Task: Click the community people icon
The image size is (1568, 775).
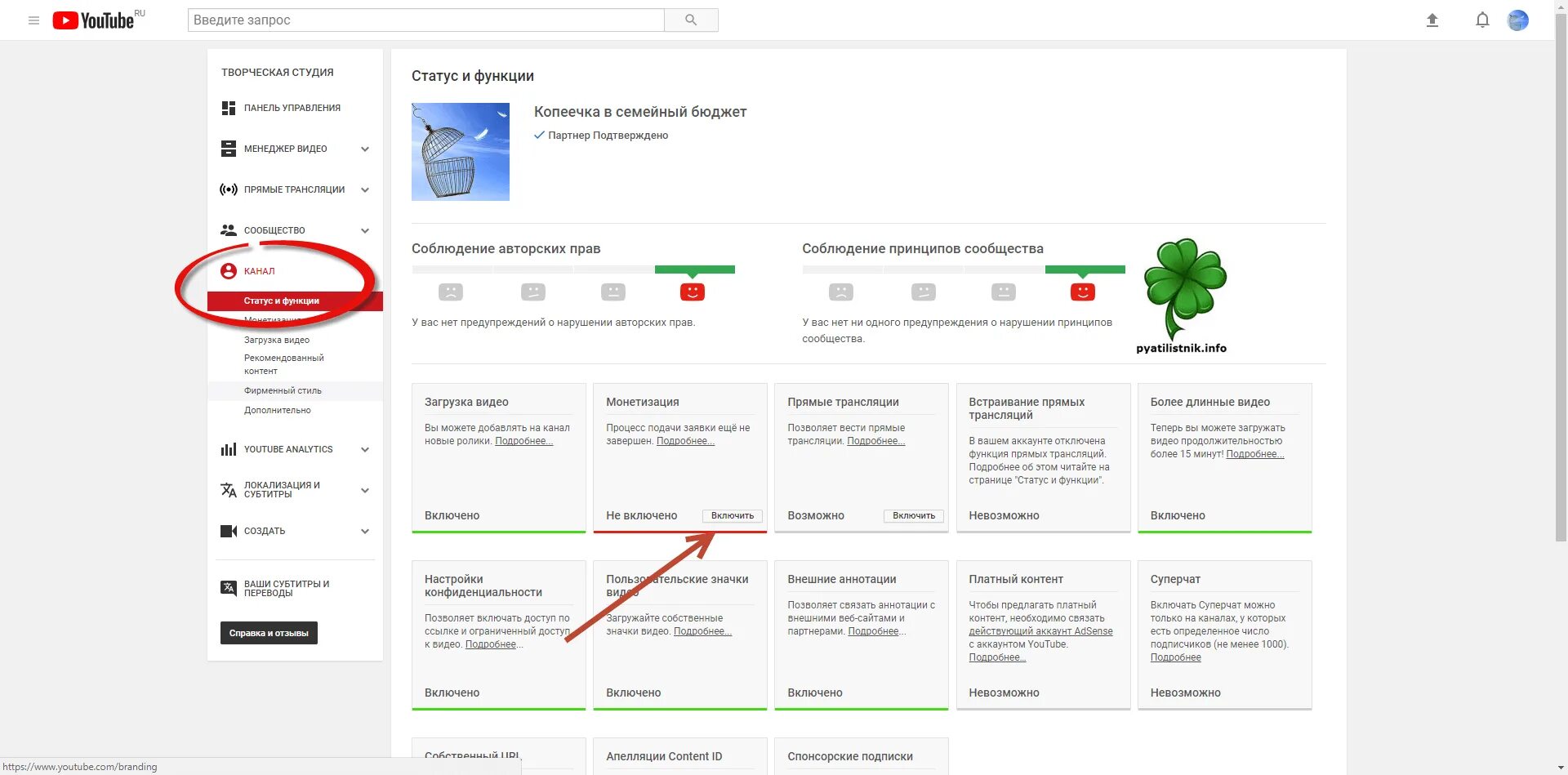Action: [229, 230]
